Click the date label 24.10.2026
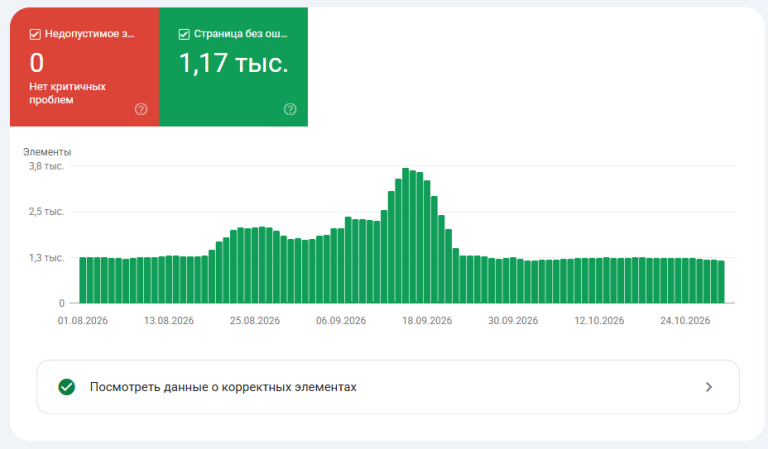Image resolution: width=768 pixels, height=449 pixels. point(685,321)
